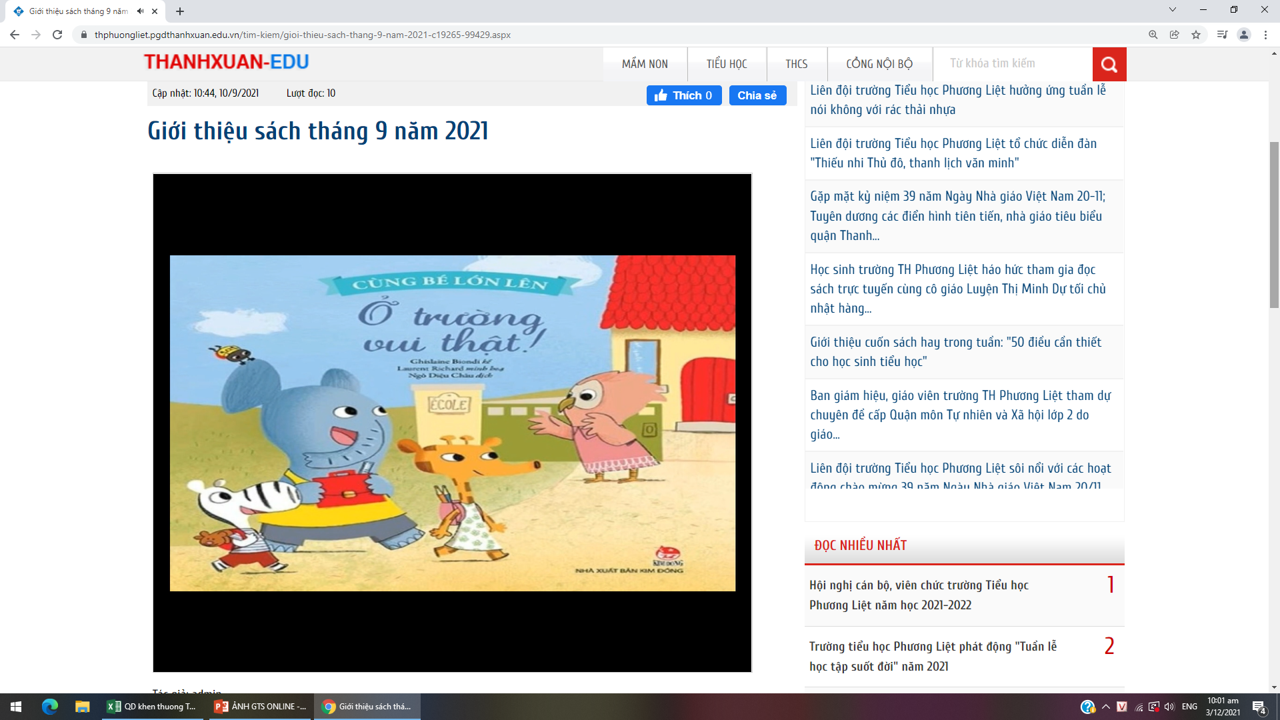
Task: Switch to the Excel QD khen thuong window
Action: point(153,707)
